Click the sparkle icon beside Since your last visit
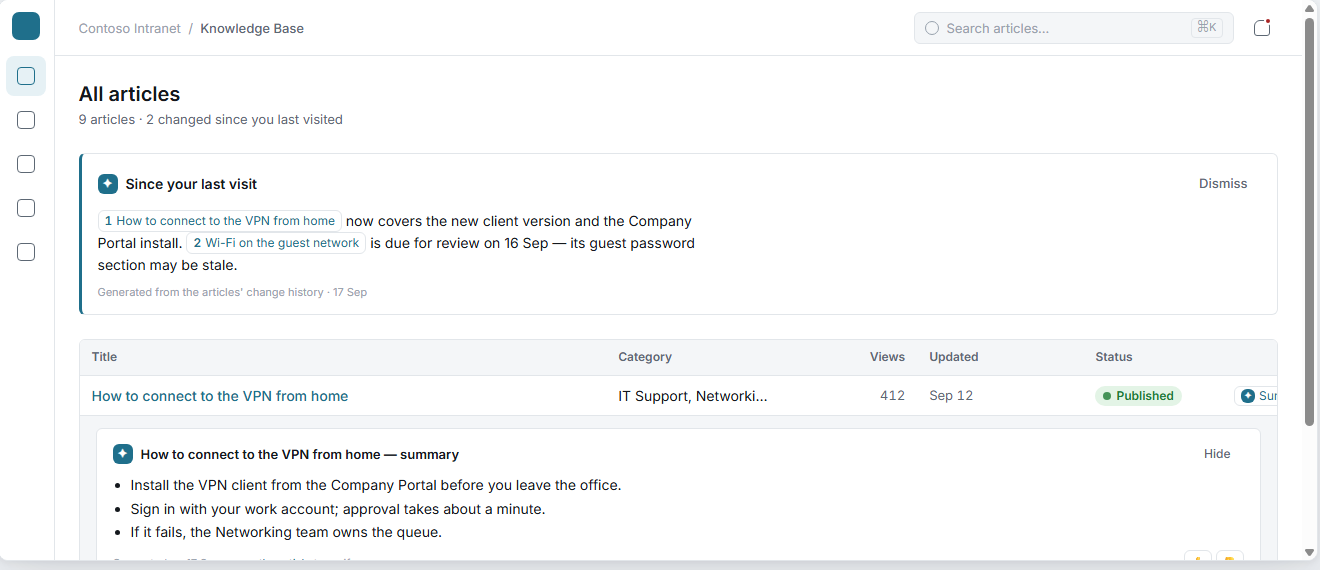 [108, 184]
